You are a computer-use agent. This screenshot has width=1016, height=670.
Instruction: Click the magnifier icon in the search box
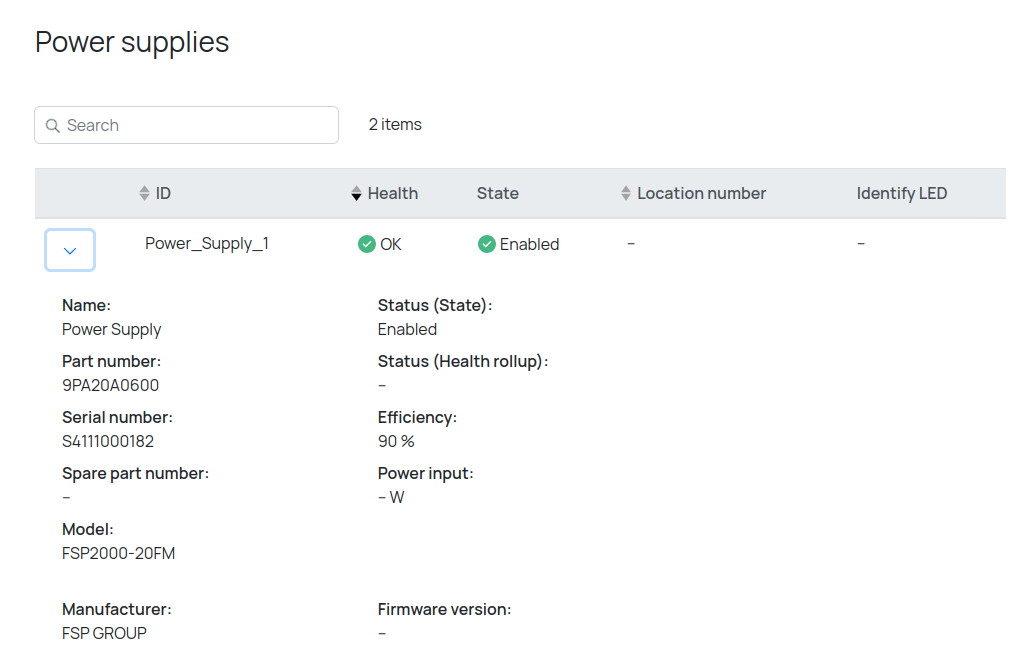coord(53,126)
